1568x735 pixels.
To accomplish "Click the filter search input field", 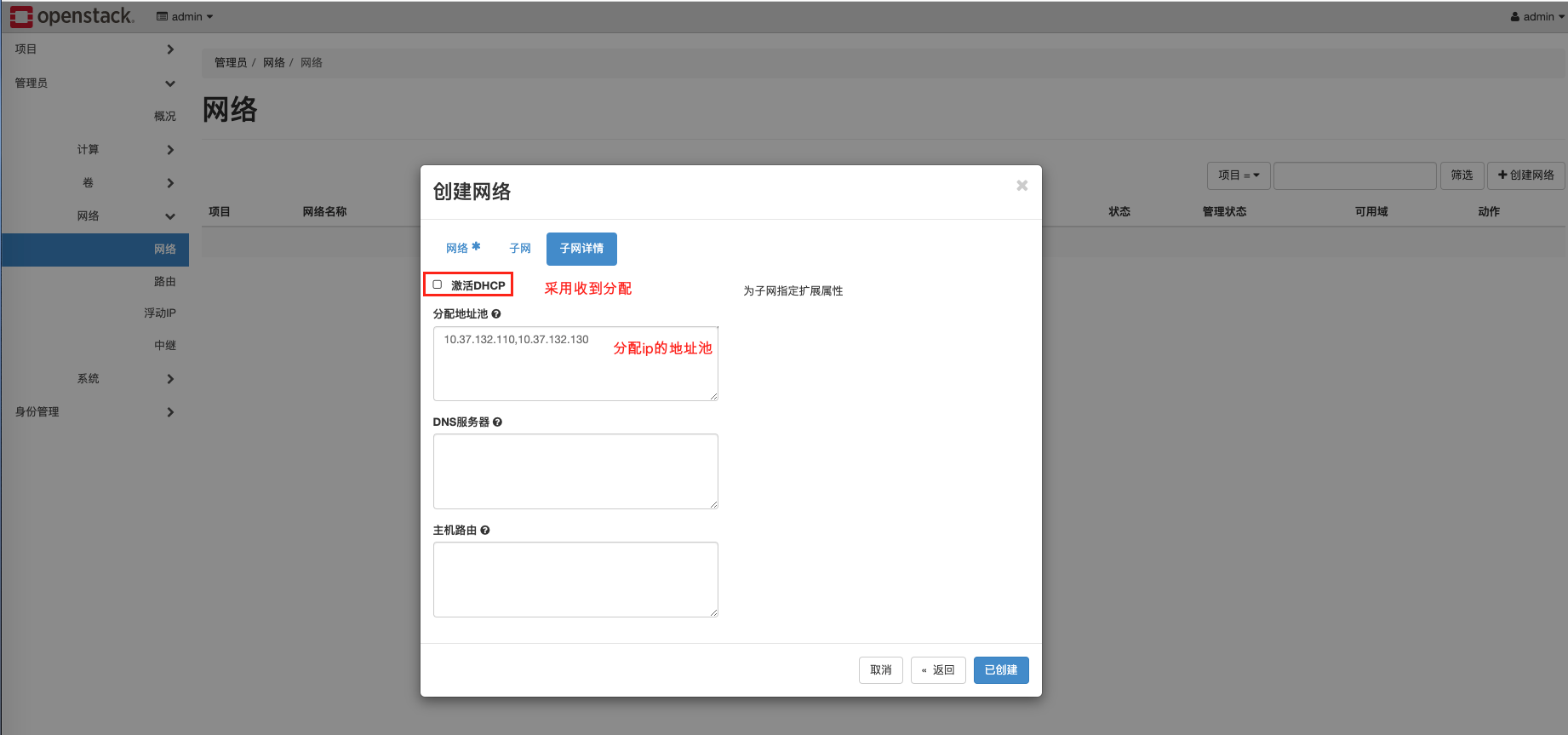I will pyautogui.click(x=1355, y=175).
